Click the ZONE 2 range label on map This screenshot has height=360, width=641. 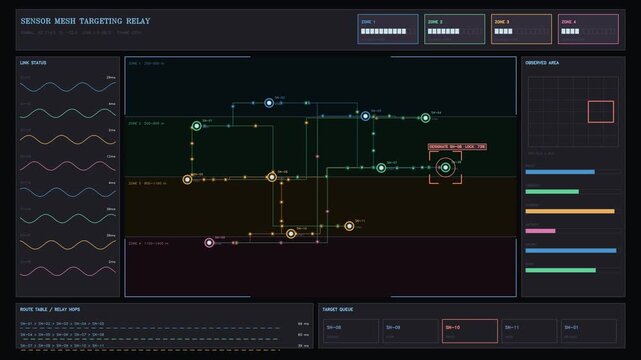[146, 123]
